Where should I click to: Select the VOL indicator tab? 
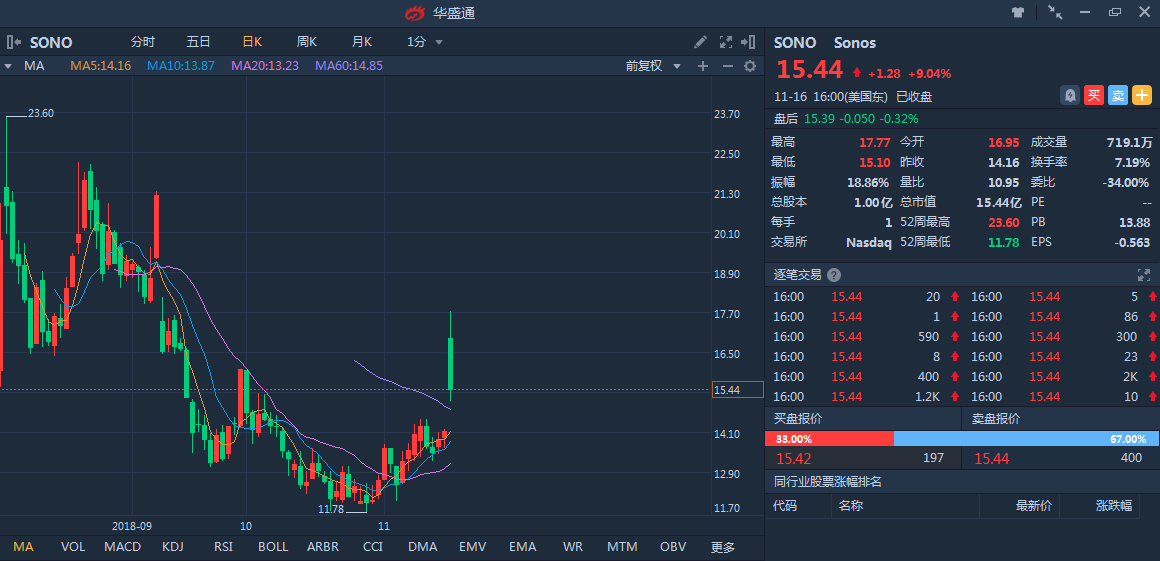pyautogui.click(x=72, y=547)
